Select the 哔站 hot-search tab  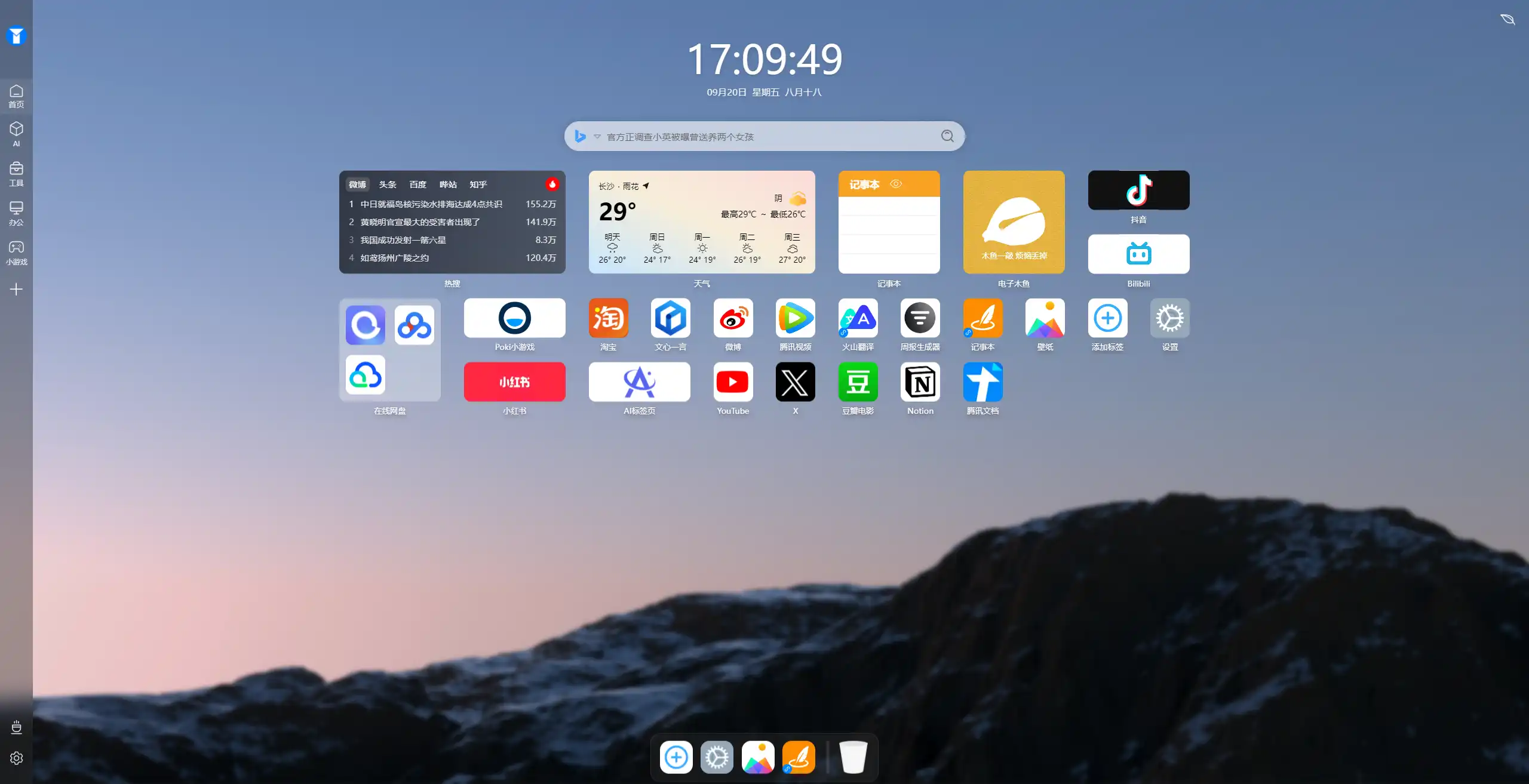coord(448,185)
